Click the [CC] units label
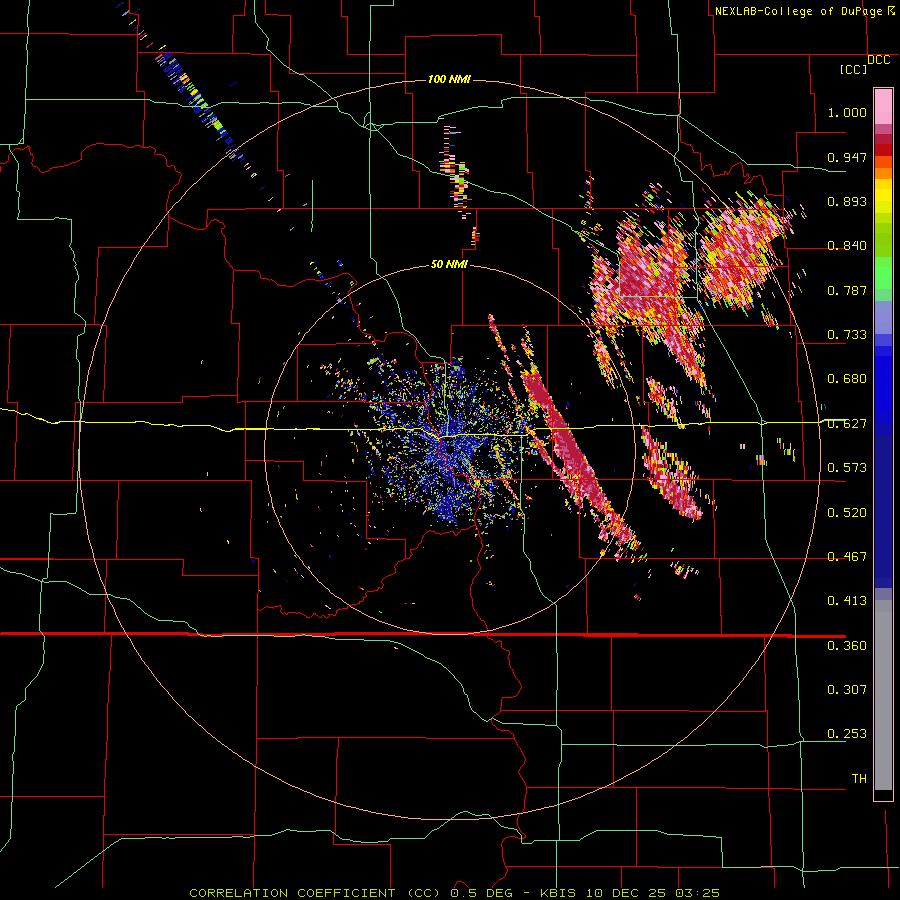The image size is (900, 900). click(x=854, y=69)
